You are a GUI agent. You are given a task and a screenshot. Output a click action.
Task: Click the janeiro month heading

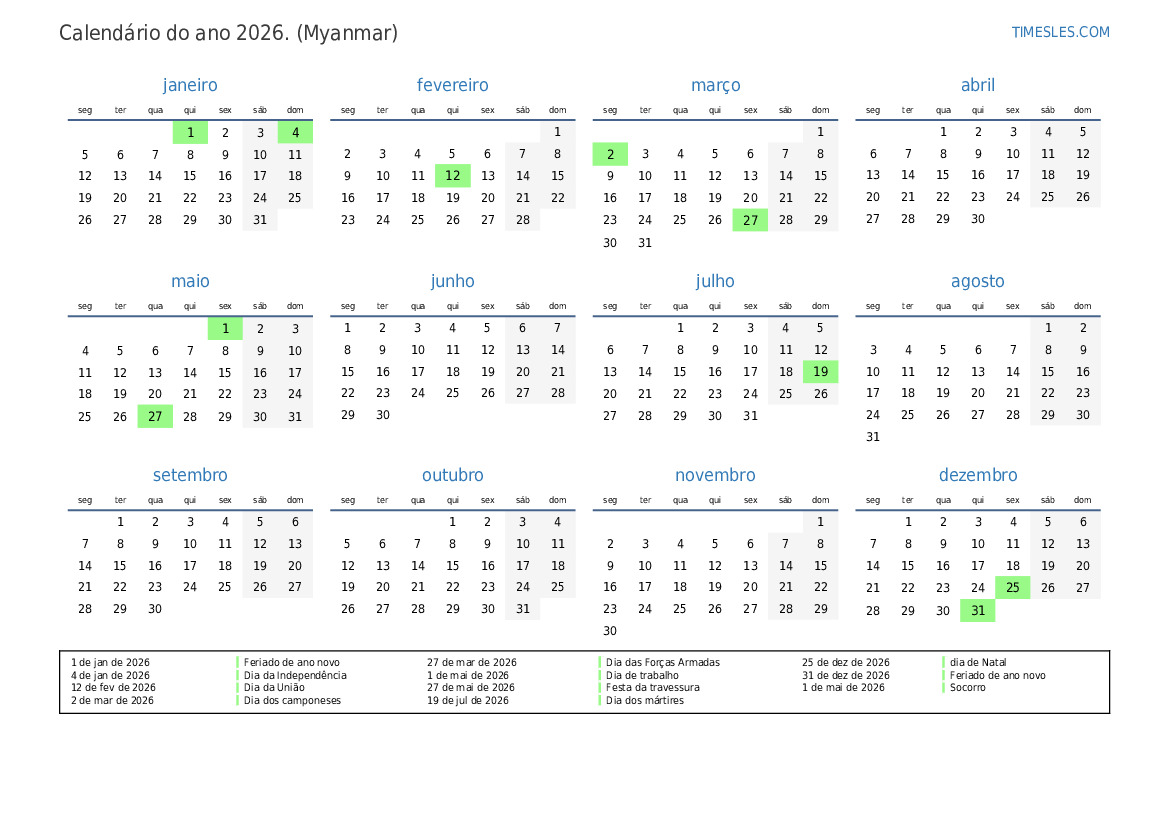pyautogui.click(x=190, y=85)
